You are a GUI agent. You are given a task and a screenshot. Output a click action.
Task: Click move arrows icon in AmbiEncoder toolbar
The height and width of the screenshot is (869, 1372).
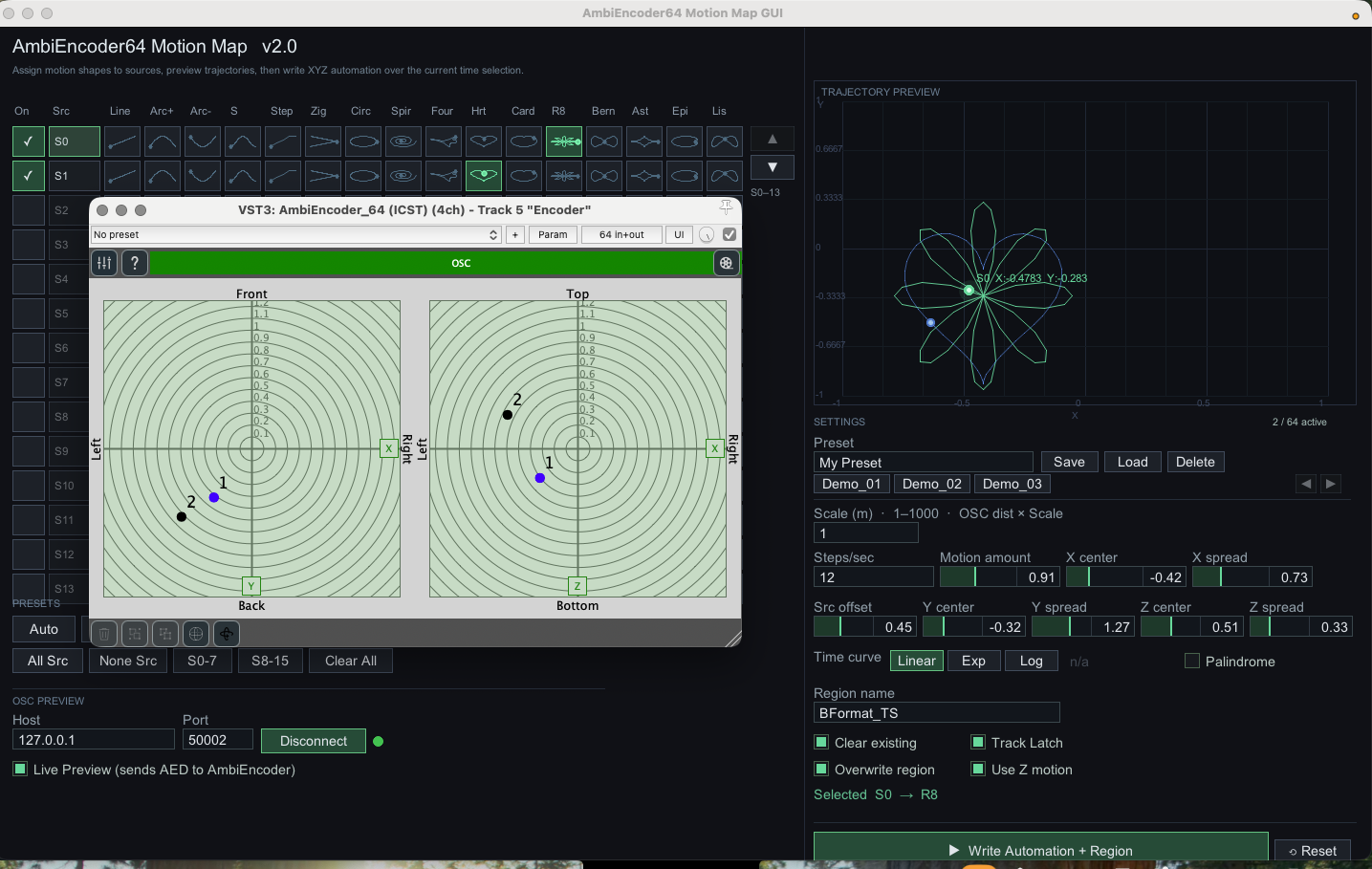(x=227, y=634)
